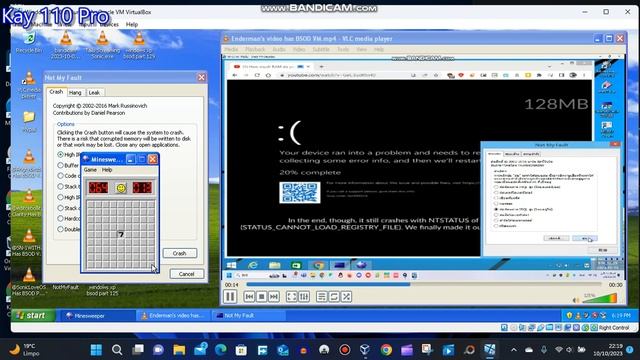Select the second High IRQL radio option
Screen dimensions: 640x360
60,197
